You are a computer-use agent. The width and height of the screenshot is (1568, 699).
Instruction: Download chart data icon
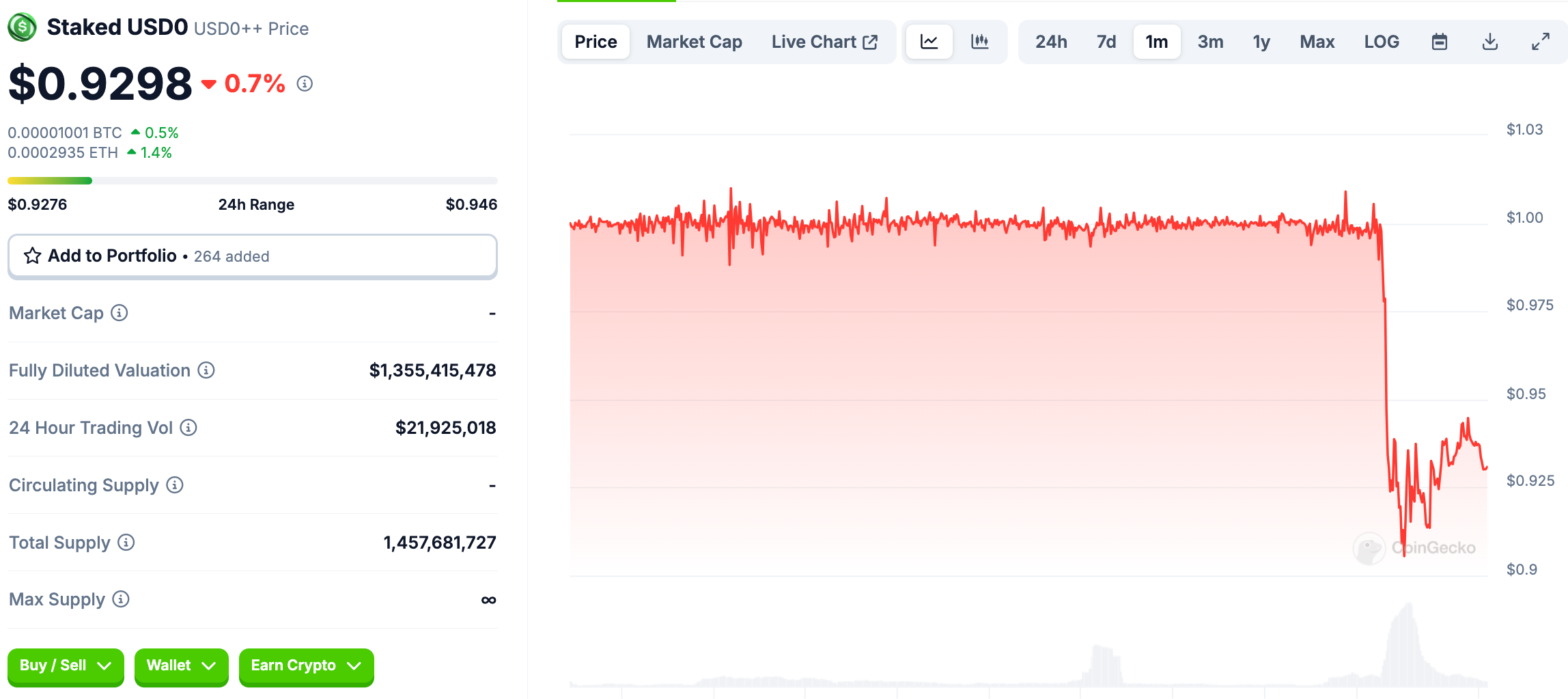[1490, 42]
